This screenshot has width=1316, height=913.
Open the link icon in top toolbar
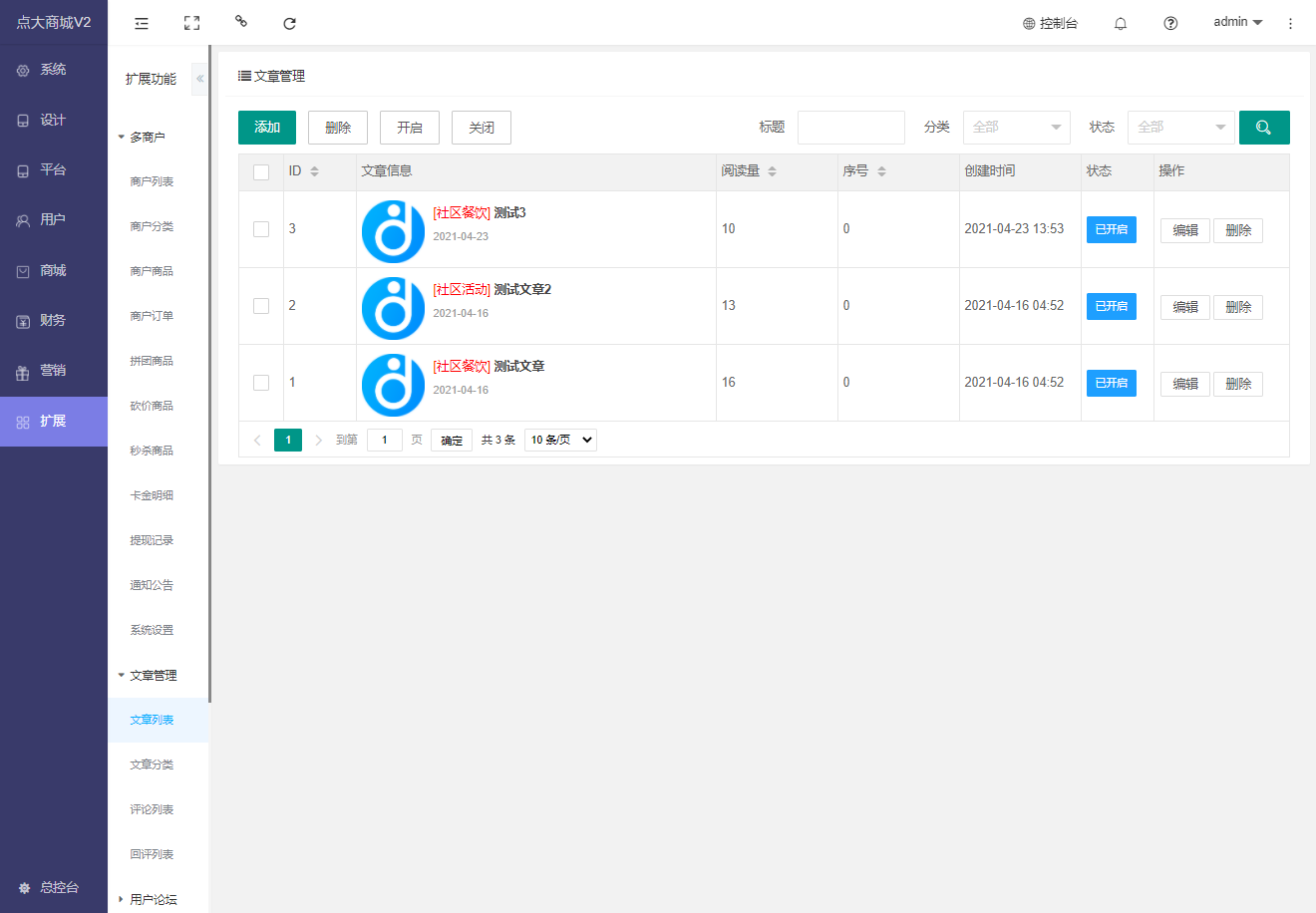[240, 21]
